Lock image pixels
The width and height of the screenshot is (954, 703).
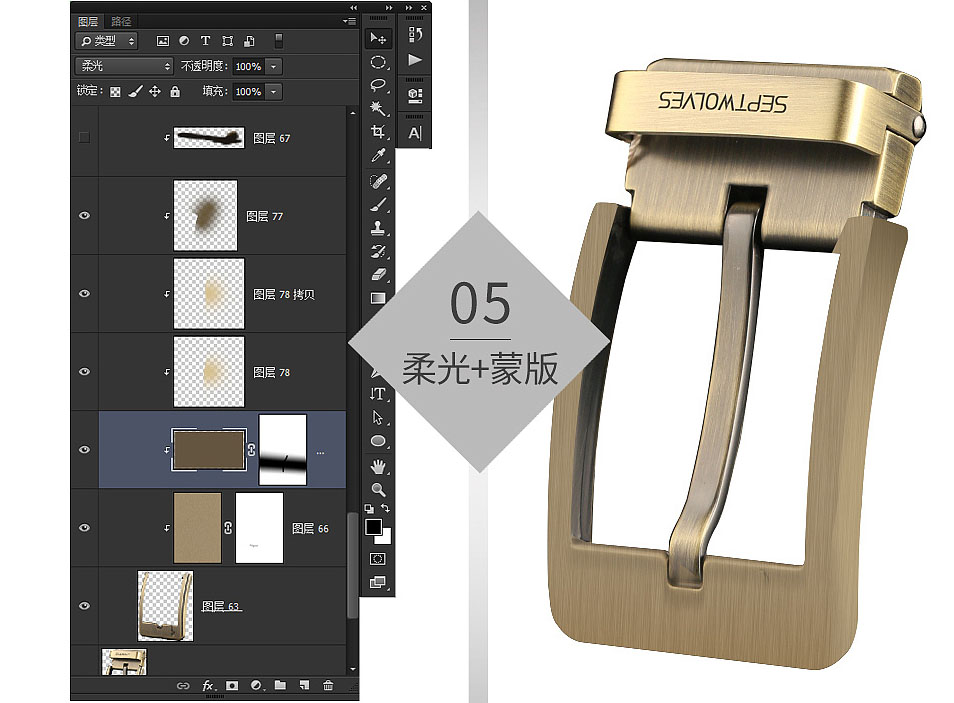click(135, 91)
